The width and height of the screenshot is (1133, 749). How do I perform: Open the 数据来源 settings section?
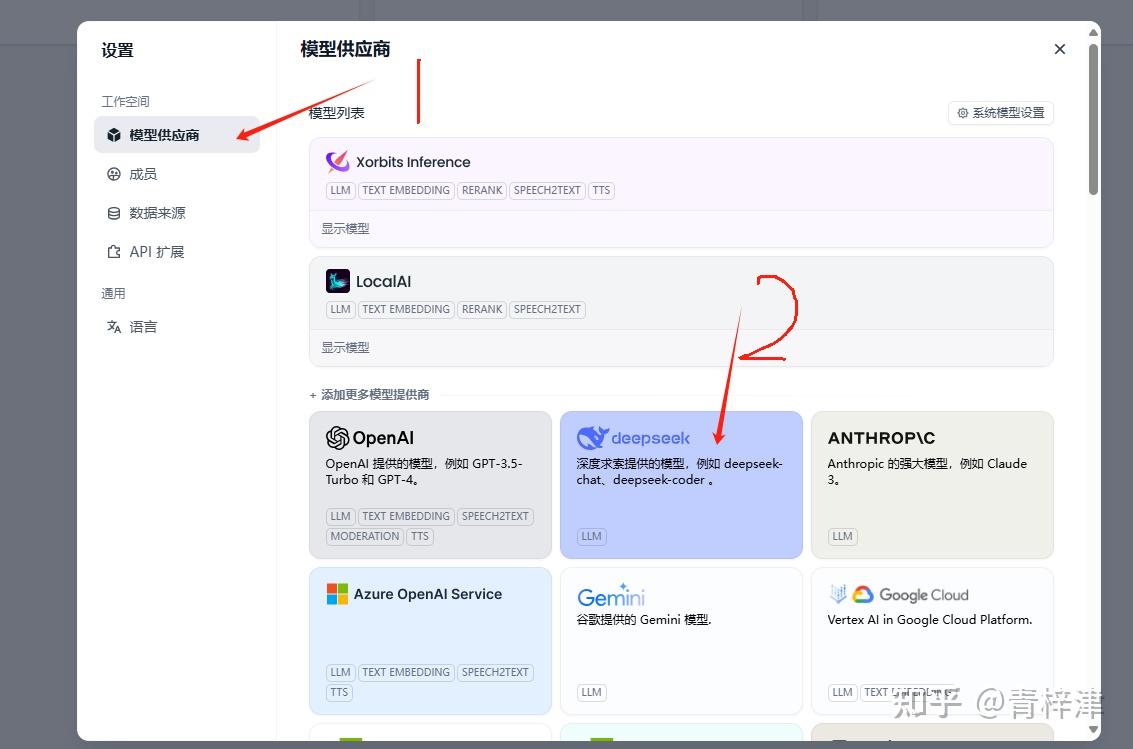tap(176, 213)
